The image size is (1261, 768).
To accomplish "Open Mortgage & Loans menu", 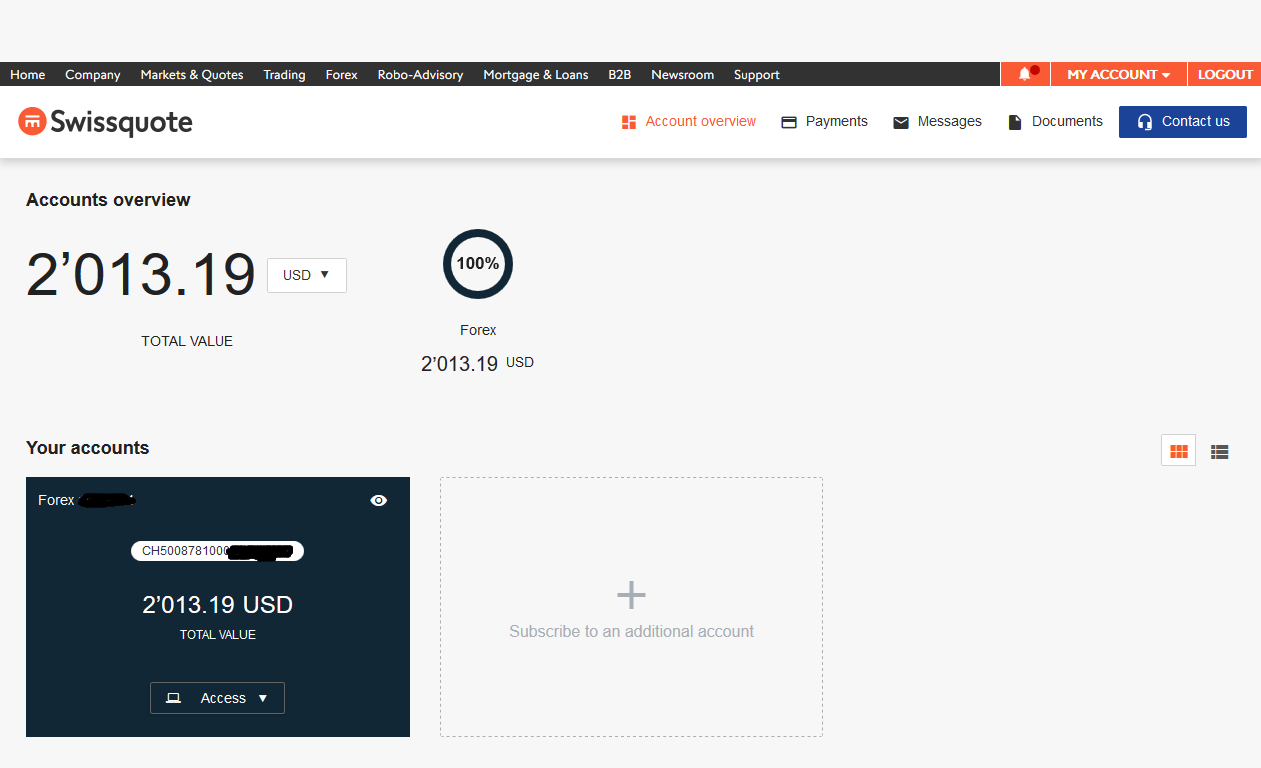I will 535,74.
